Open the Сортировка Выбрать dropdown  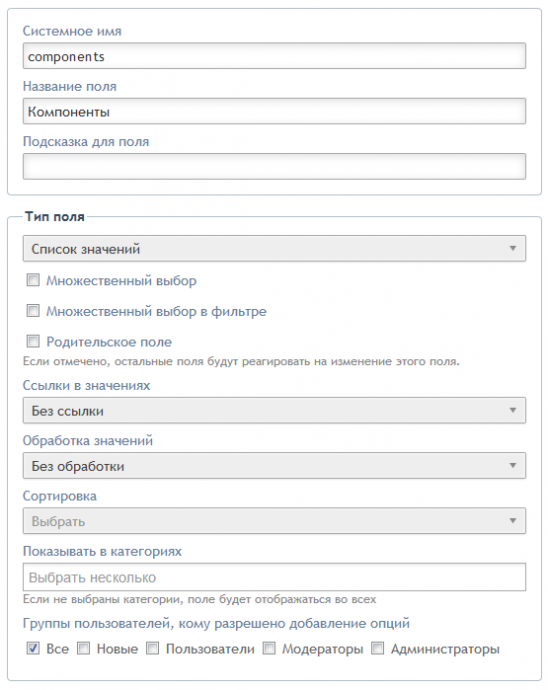click(x=274, y=521)
